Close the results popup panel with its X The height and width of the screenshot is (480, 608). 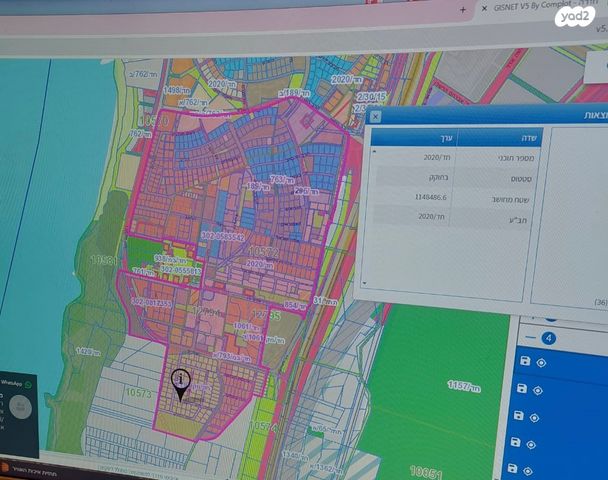pyautogui.click(x=375, y=117)
